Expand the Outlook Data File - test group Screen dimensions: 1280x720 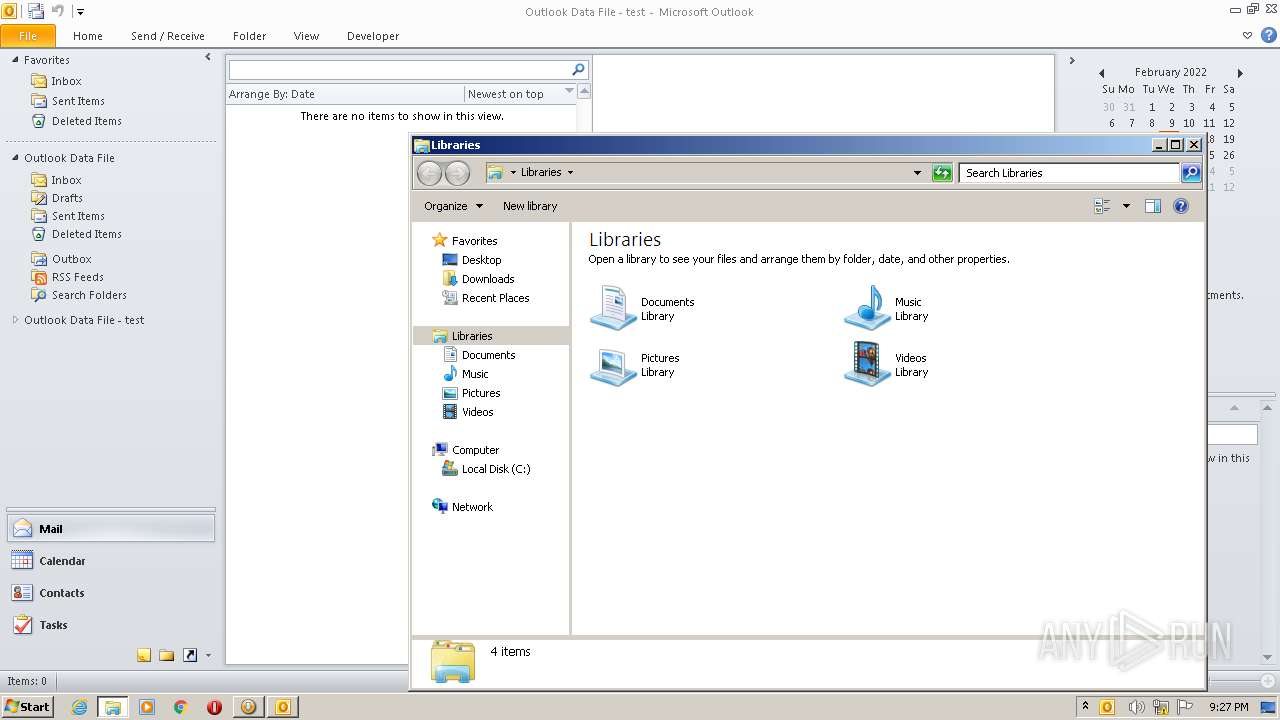click(15, 320)
